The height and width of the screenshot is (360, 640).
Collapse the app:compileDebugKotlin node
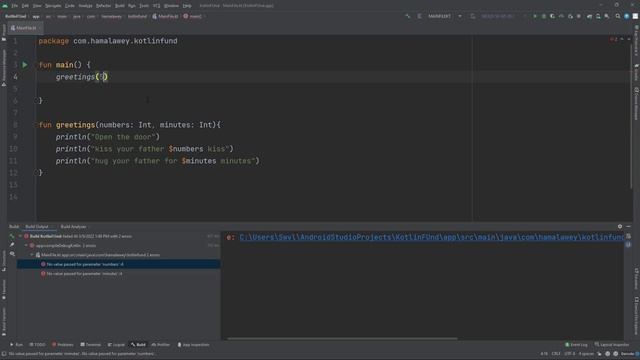[x=27, y=246]
